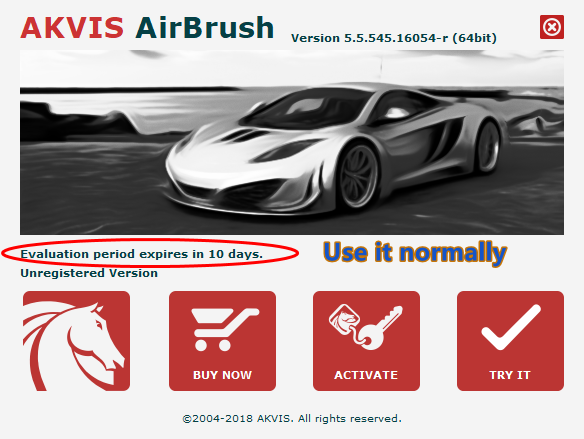Select the key and tag icon
This screenshot has height=439, width=584.
pos(366,327)
